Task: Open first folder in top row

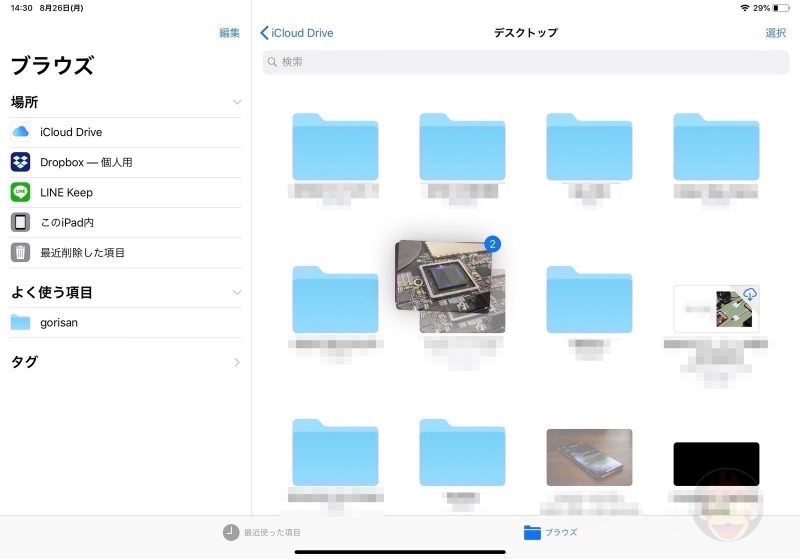Action: pos(335,147)
